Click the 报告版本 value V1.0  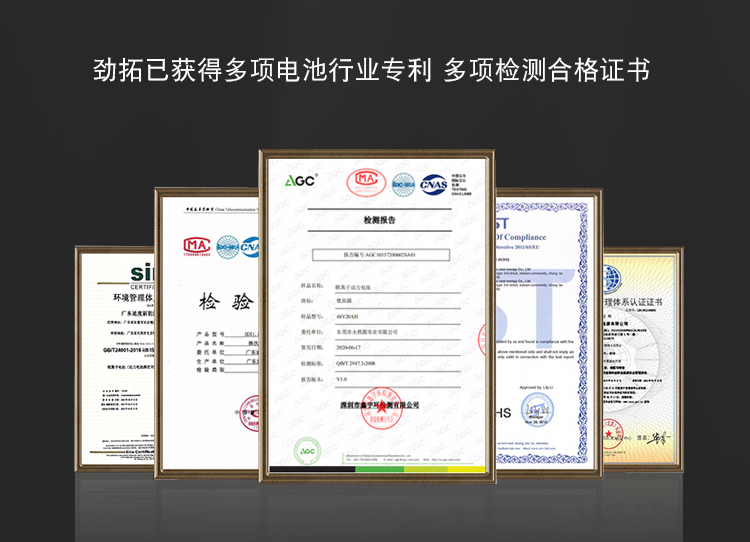click(x=342, y=379)
